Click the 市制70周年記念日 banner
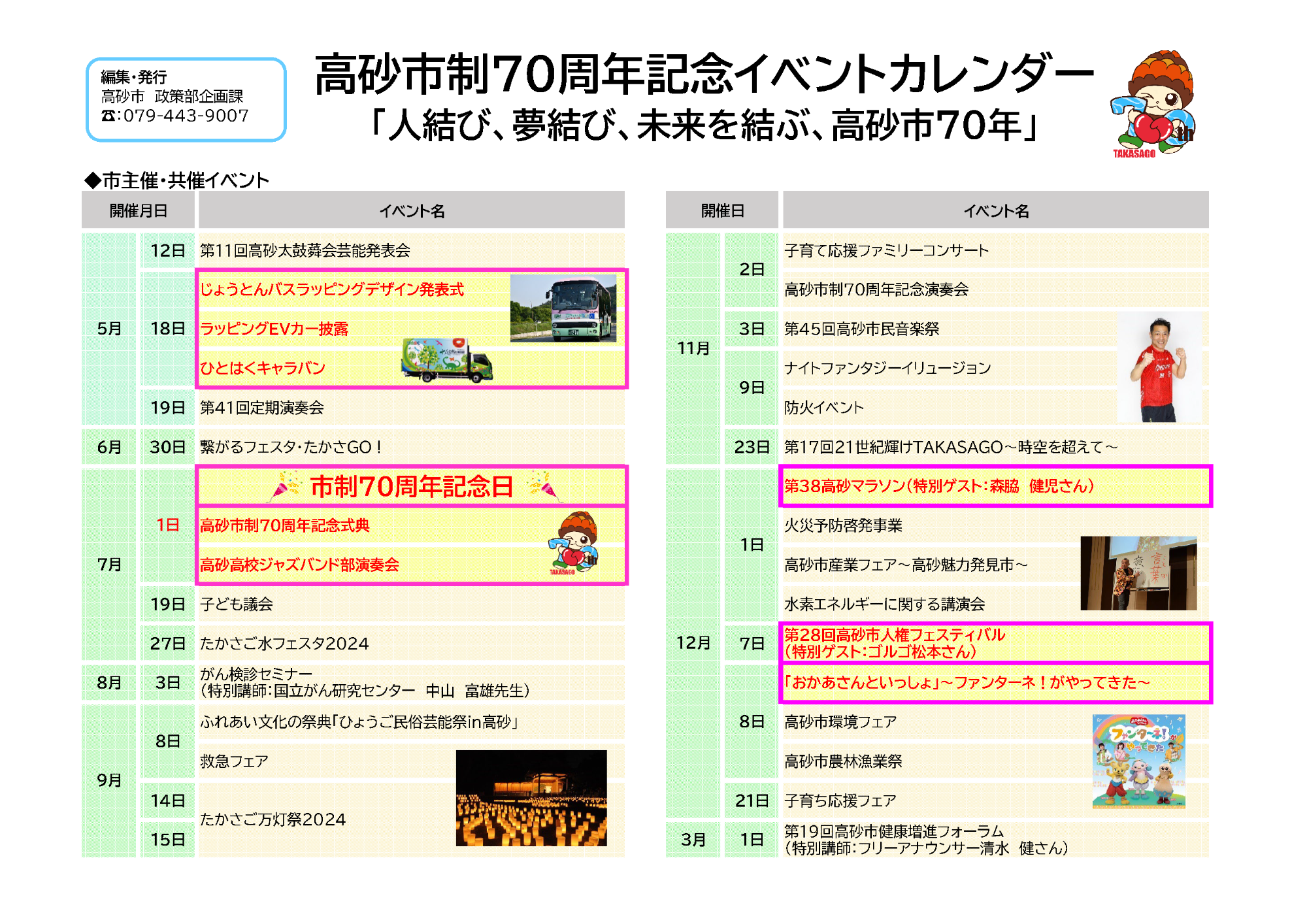Screen dimensions: 1307x924 point(412,486)
